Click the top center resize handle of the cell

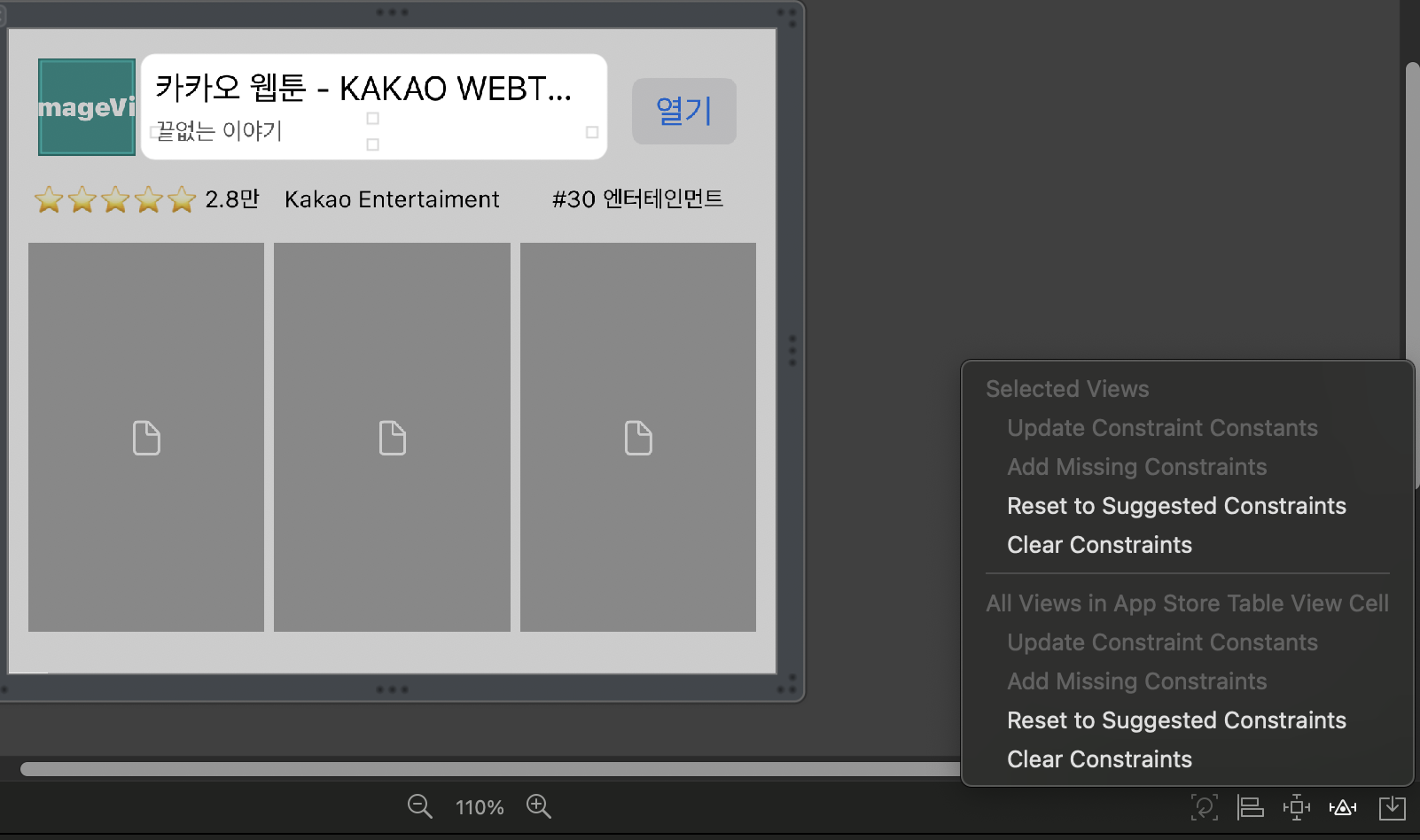click(x=392, y=12)
